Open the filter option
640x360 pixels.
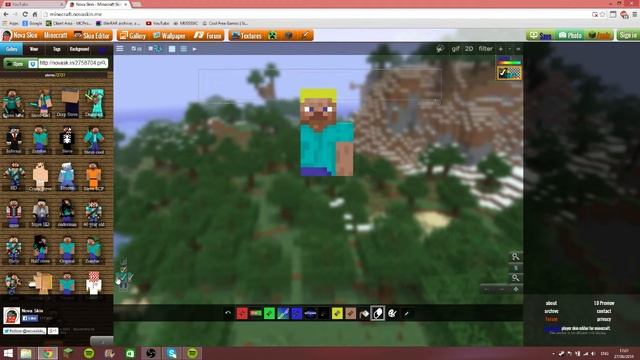coord(485,49)
